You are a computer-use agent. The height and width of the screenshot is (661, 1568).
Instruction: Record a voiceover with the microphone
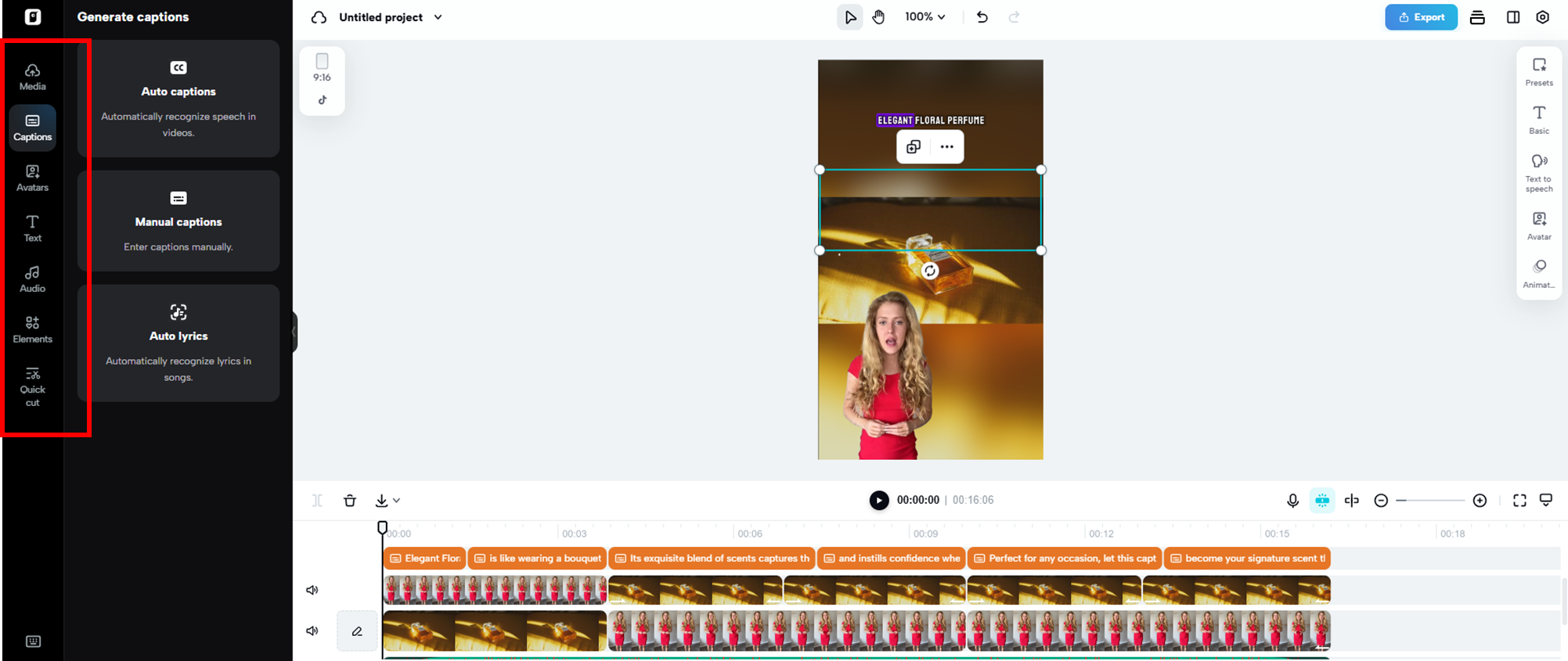click(x=1292, y=501)
